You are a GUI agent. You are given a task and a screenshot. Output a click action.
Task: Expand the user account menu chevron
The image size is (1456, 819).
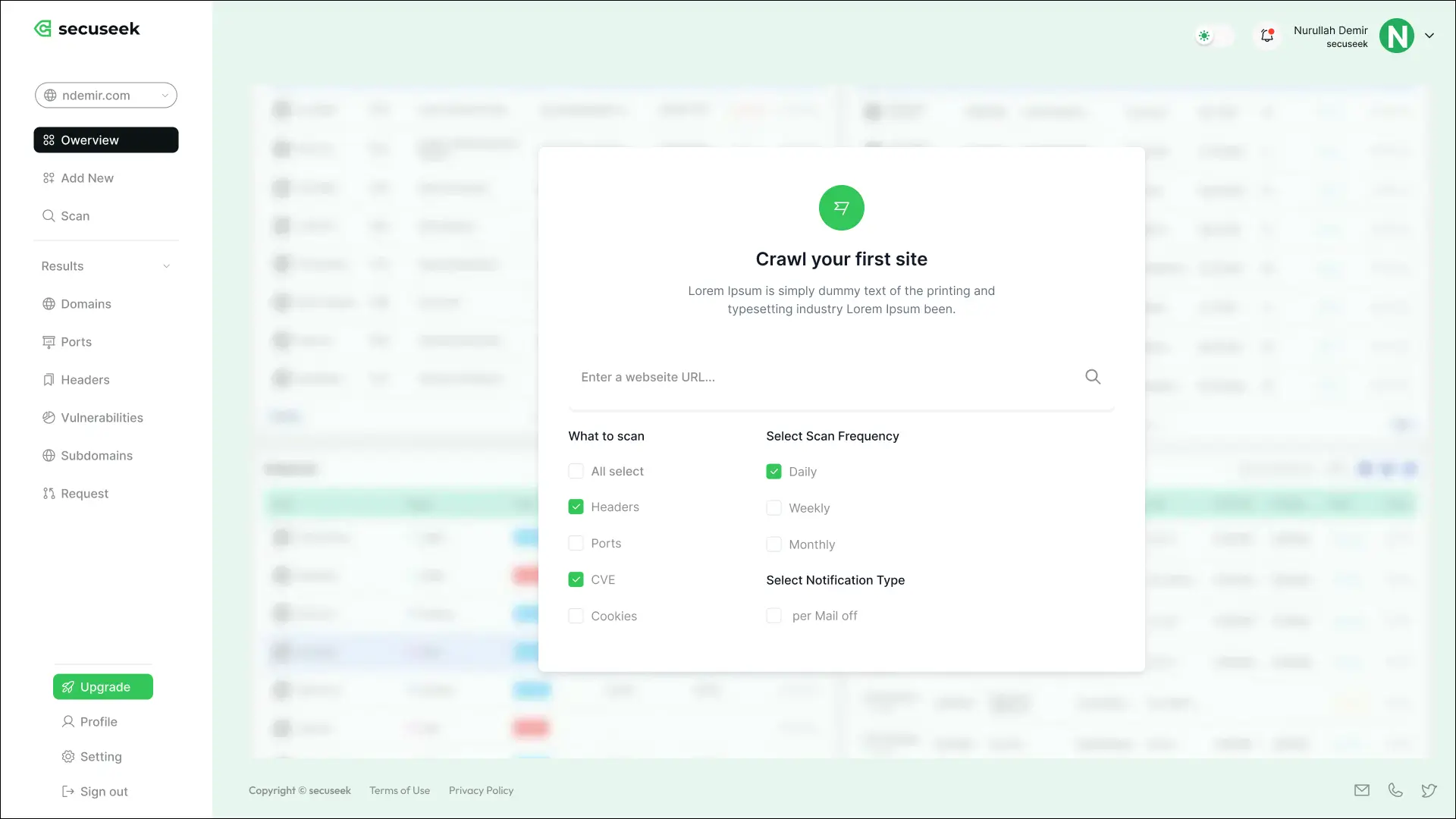point(1429,36)
